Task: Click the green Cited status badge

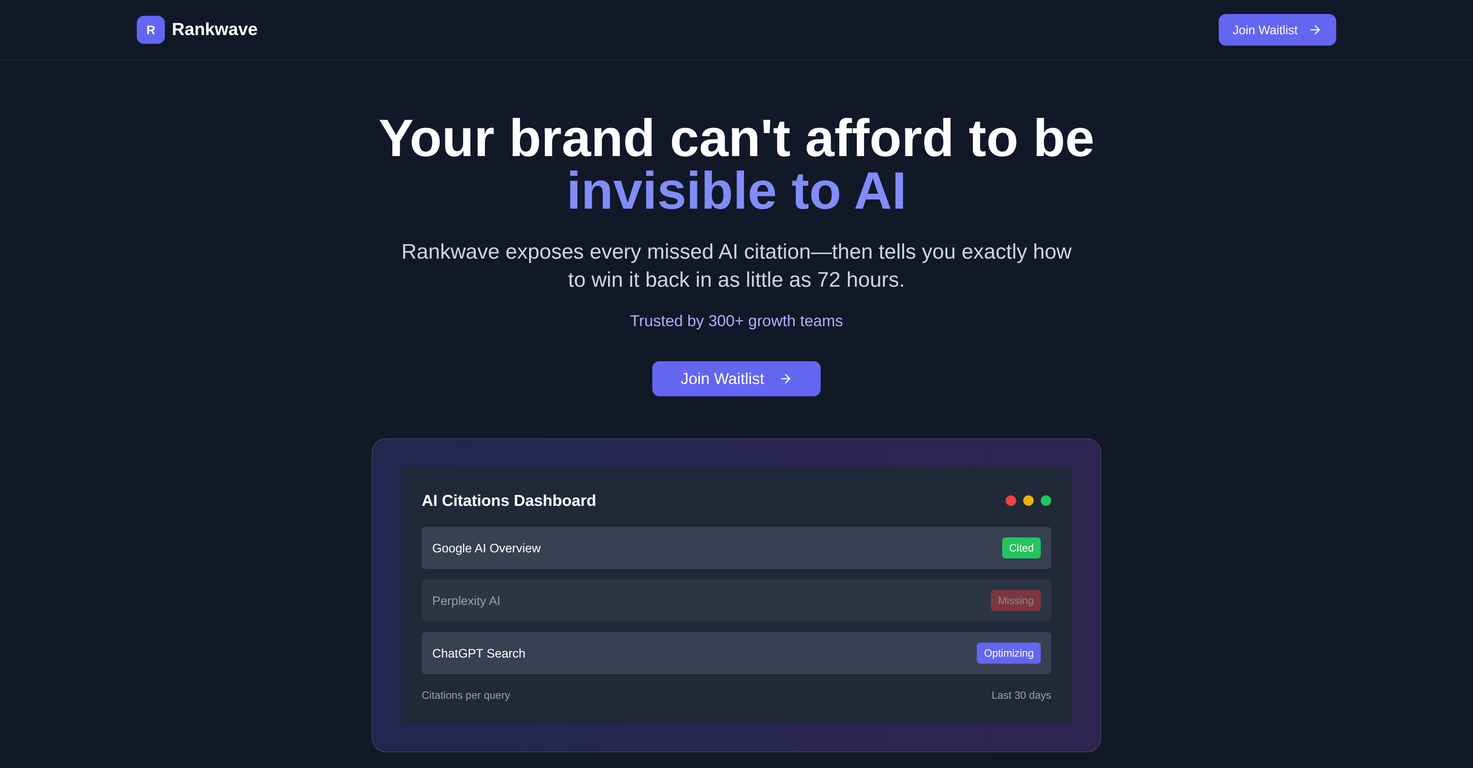Action: point(1020,548)
